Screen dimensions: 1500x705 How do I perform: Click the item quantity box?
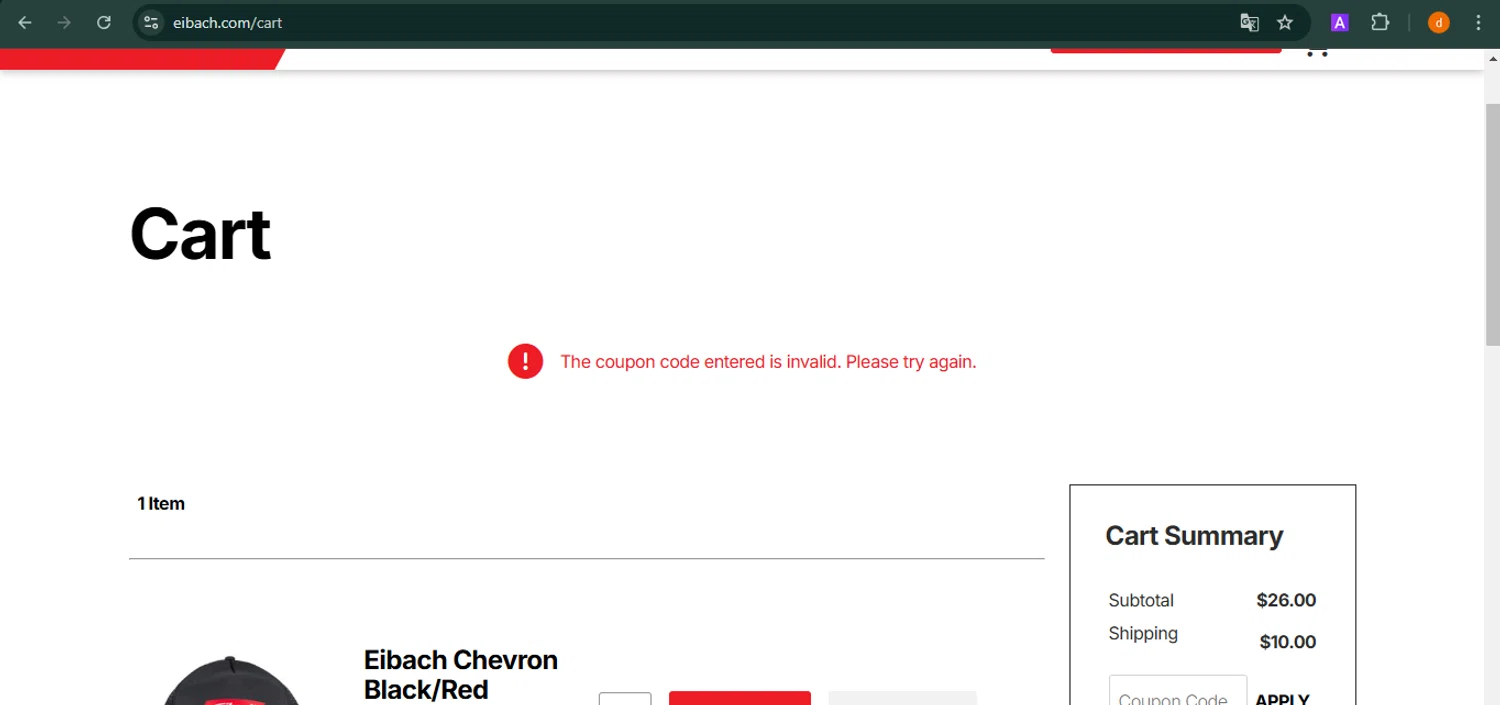coord(625,698)
